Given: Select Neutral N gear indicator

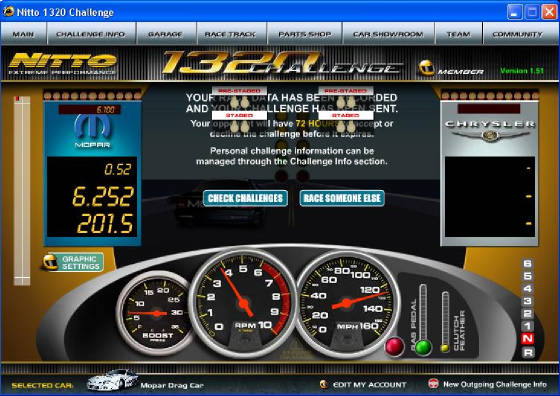Looking at the screenshot, I should tap(528, 339).
